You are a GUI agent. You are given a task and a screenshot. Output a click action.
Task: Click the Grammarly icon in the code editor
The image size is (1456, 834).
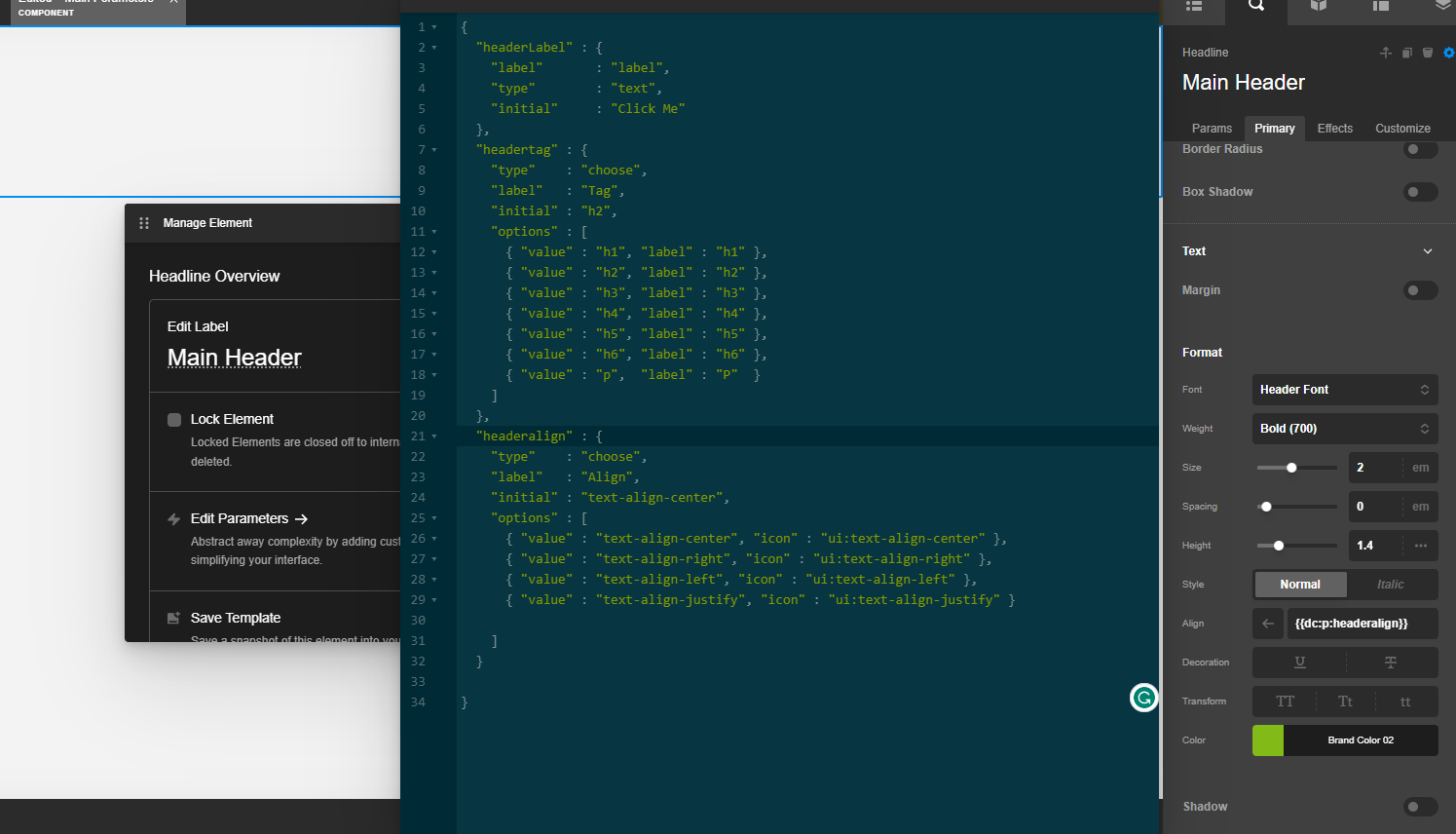1143,698
